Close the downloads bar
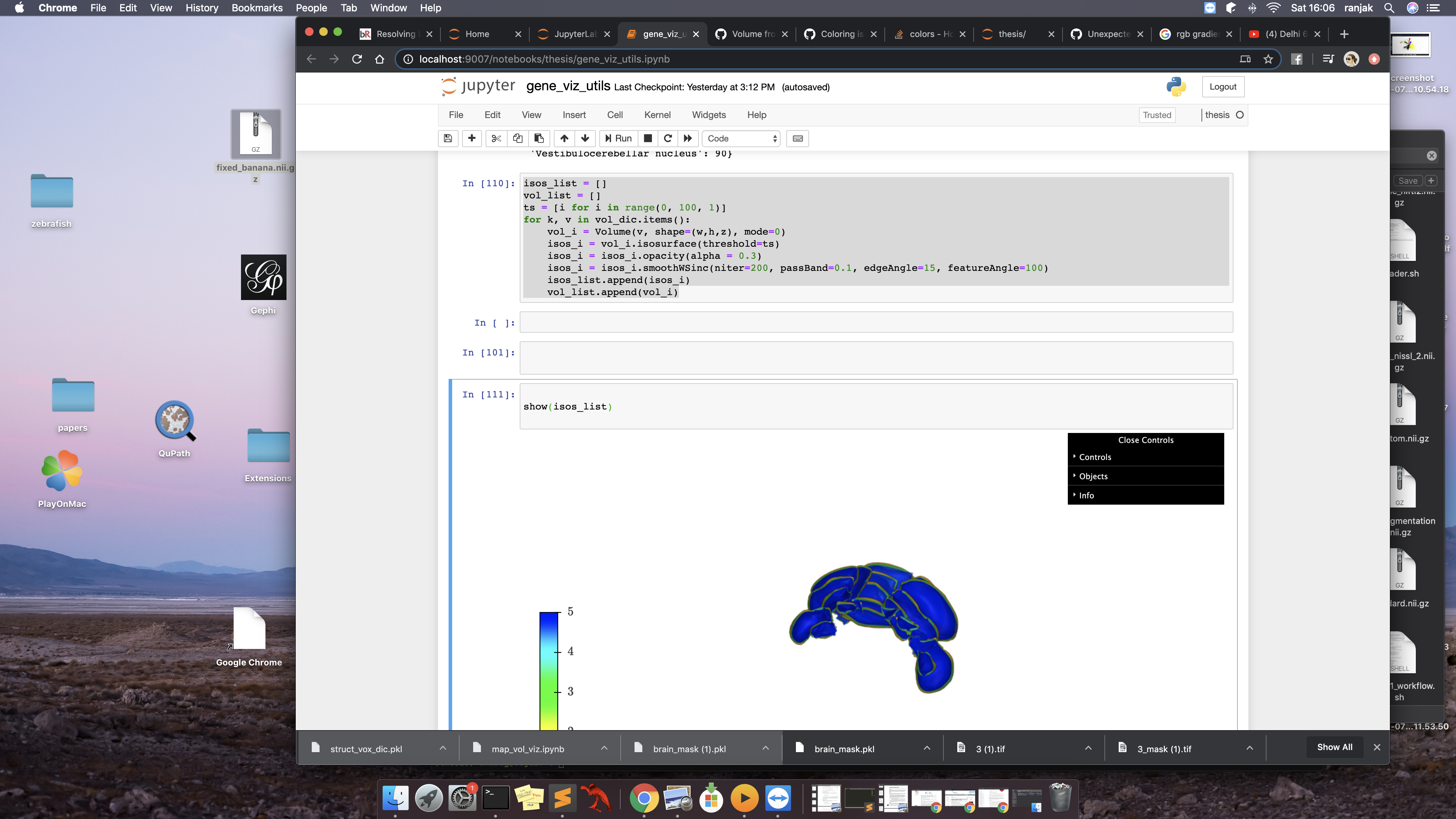 pos(1376,747)
